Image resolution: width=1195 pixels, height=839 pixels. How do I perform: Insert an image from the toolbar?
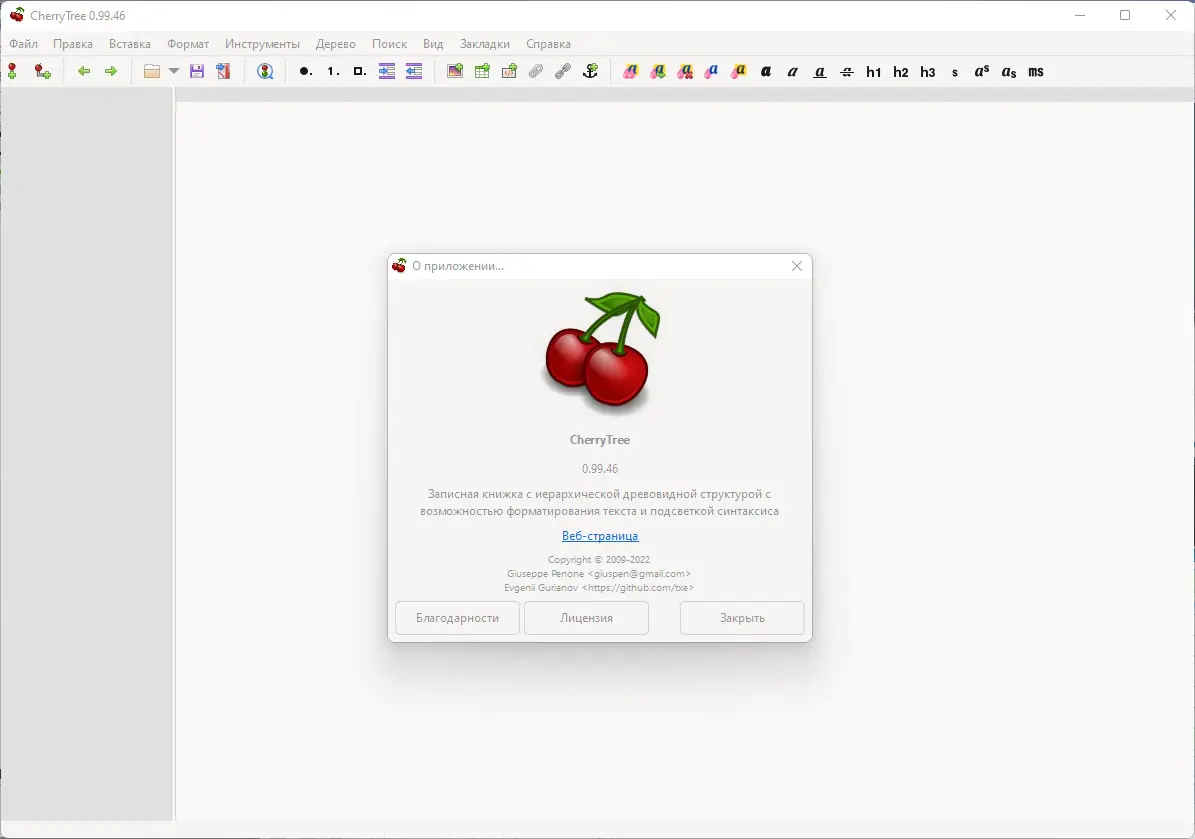point(455,72)
